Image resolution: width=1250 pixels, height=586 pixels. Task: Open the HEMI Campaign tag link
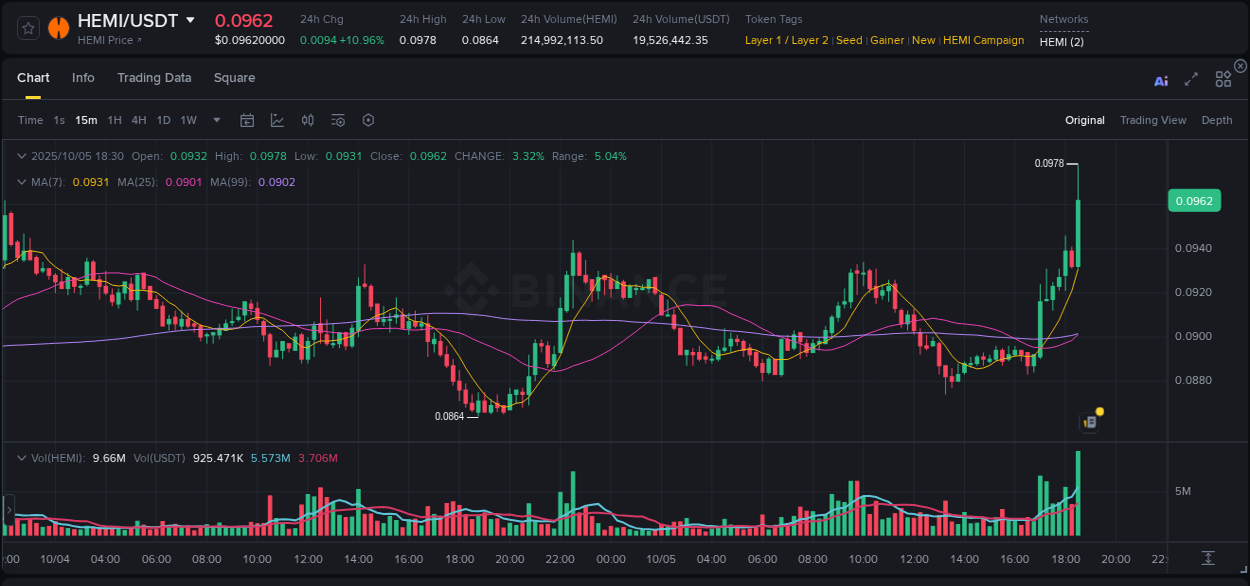(984, 40)
